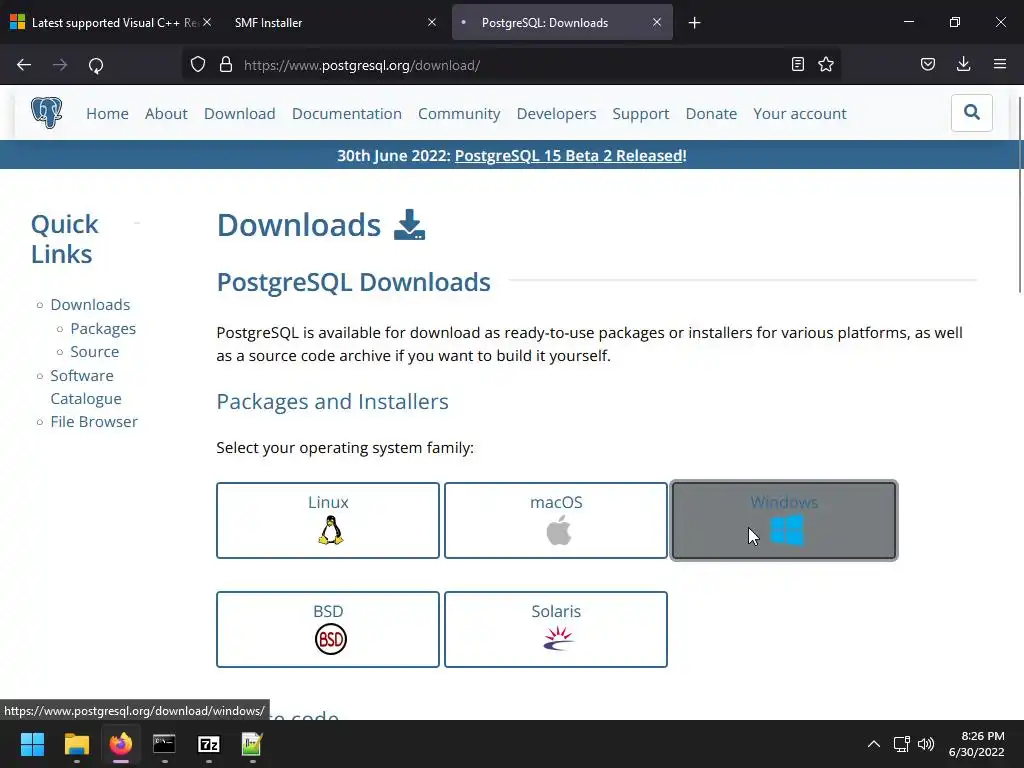Screen dimensions: 1024x768
Task: Open the Notepad++ taskbar icon
Action: tap(252, 744)
